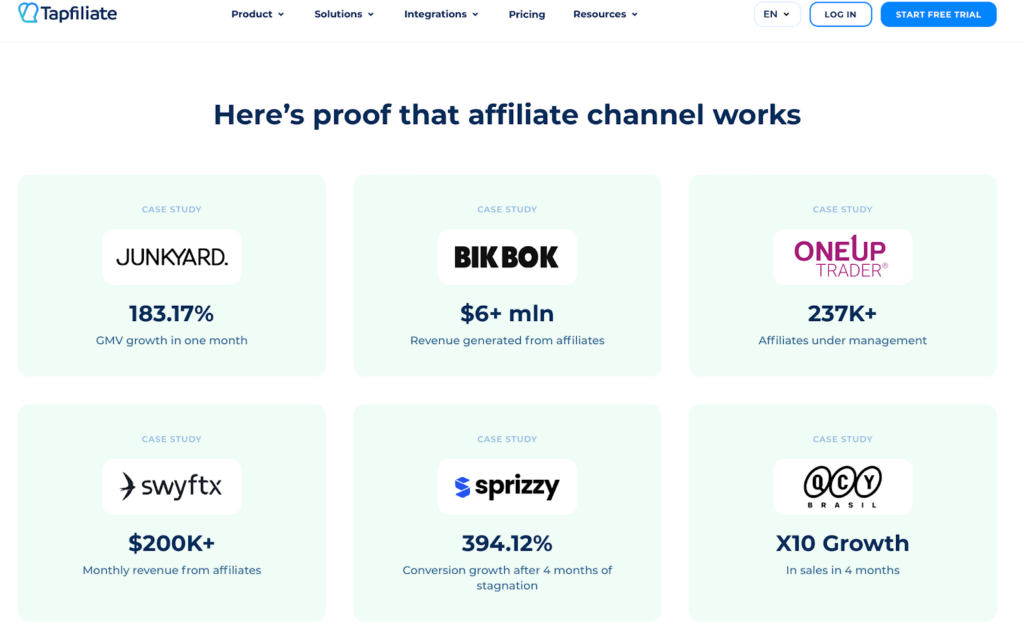Click START FREE TRIAL button

coord(938,14)
